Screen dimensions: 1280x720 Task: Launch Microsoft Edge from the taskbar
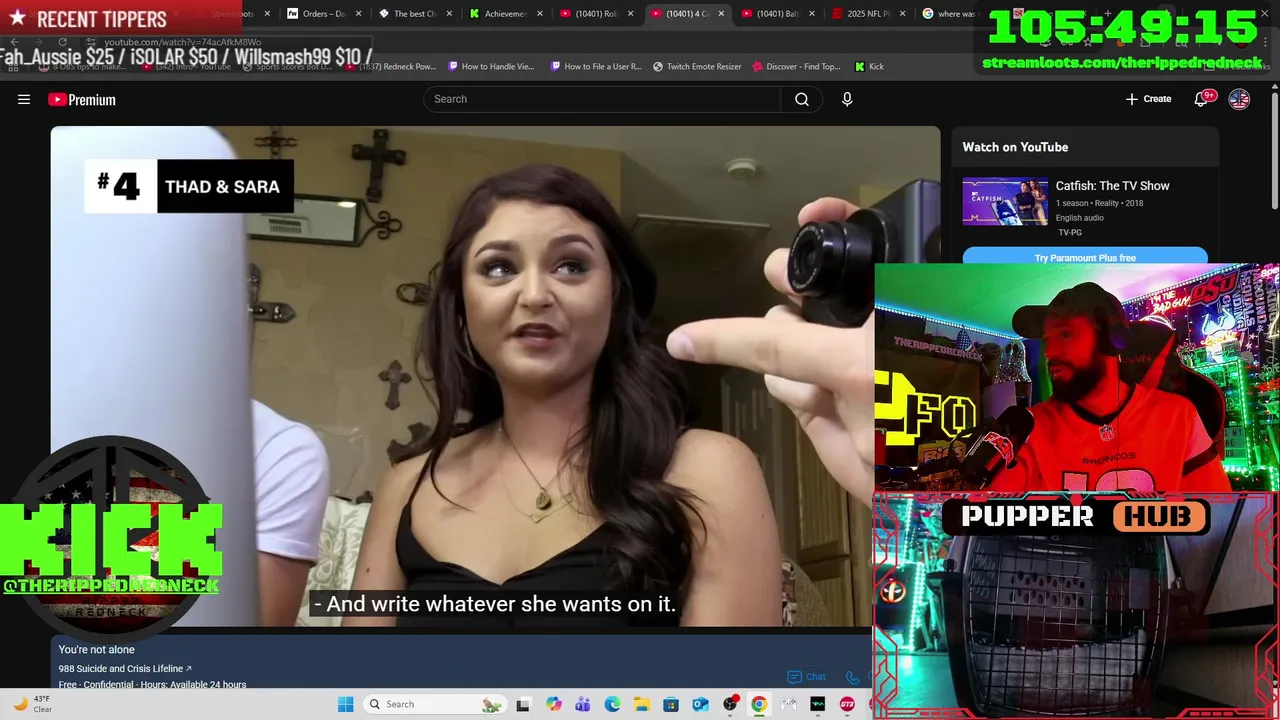612,704
